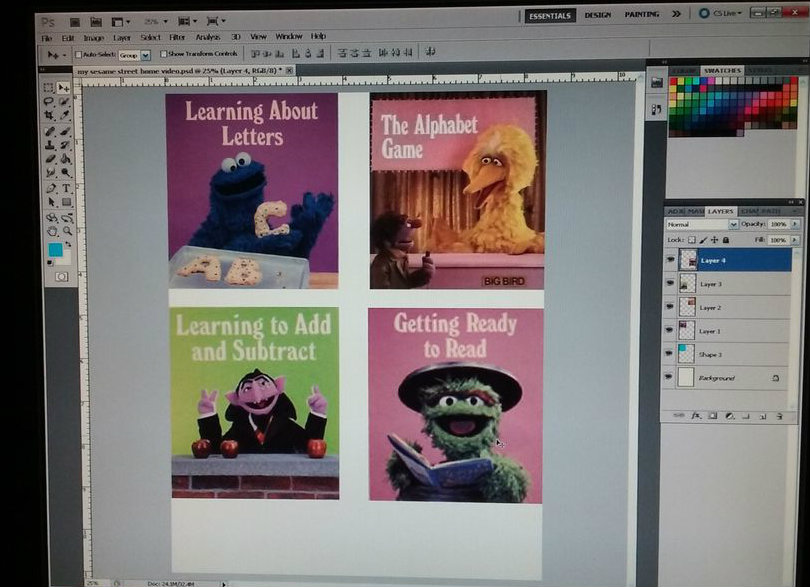Switch to the Design workspace

[598, 15]
